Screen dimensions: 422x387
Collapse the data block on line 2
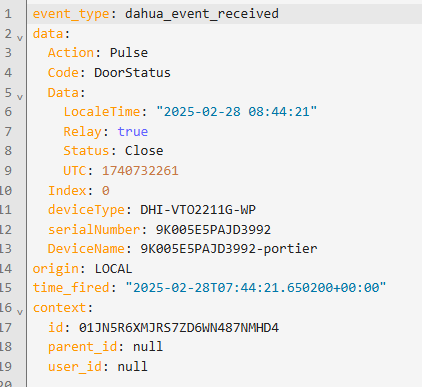pyautogui.click(x=20, y=38)
